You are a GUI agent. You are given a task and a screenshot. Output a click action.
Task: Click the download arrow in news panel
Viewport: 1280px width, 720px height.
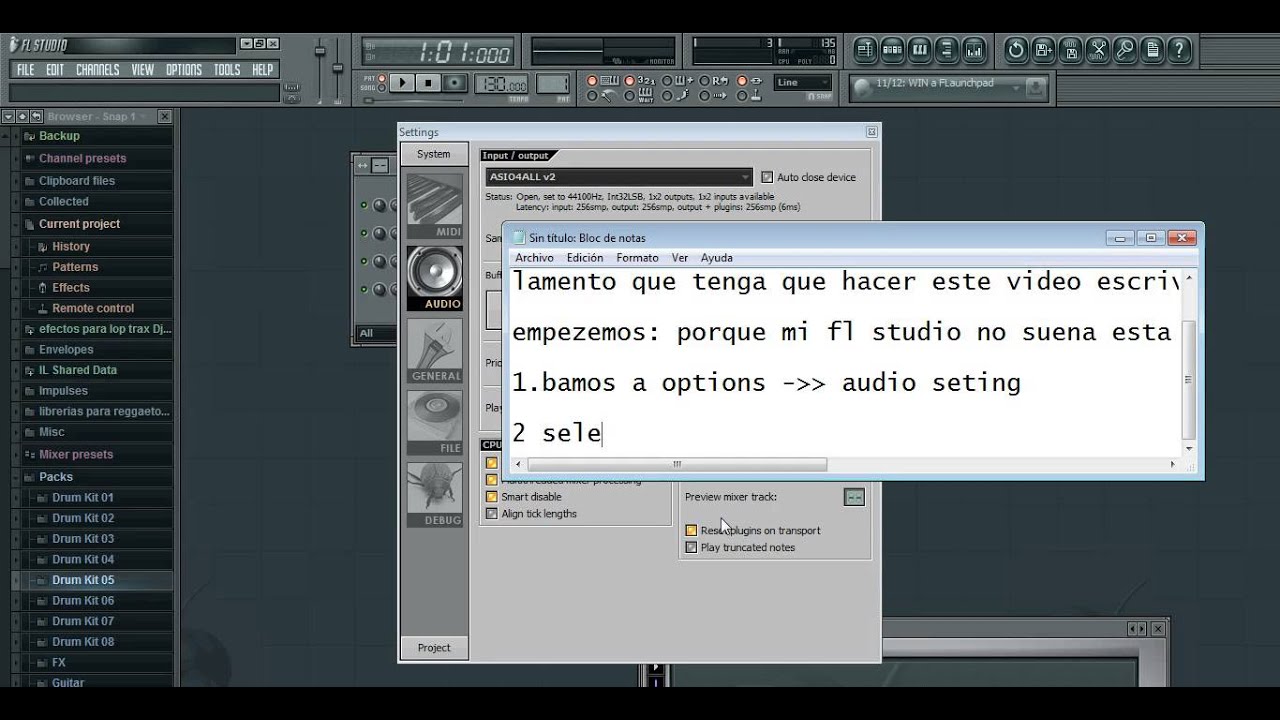[1035, 88]
